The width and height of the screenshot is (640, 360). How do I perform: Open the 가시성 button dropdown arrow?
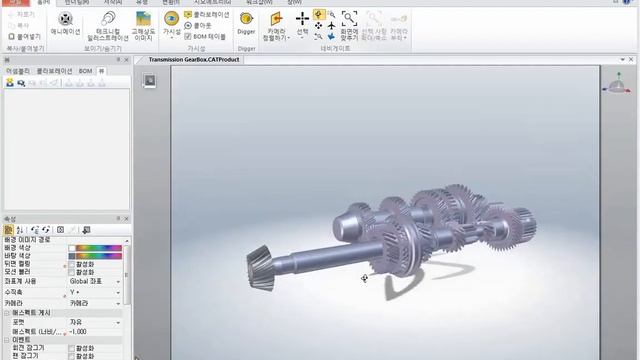171,38
